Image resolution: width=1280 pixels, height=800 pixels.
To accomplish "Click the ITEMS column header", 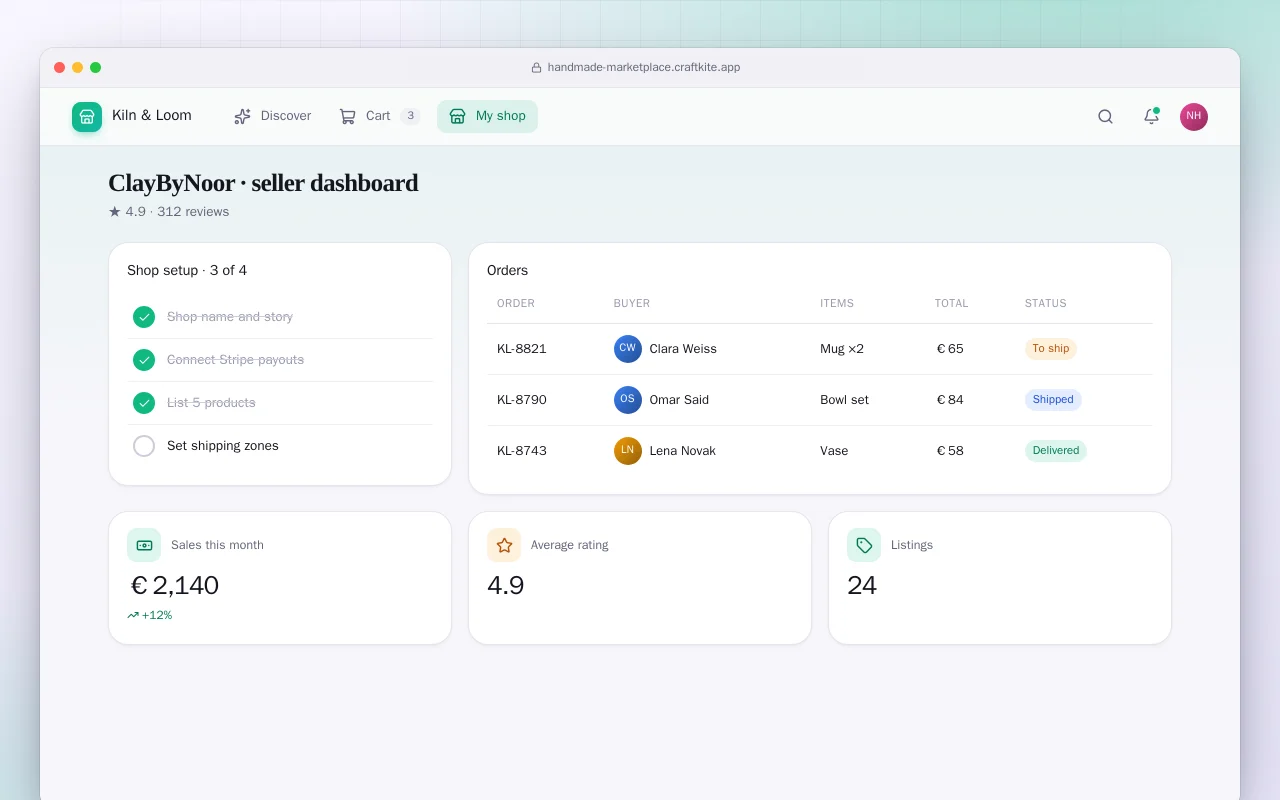I will click(837, 303).
